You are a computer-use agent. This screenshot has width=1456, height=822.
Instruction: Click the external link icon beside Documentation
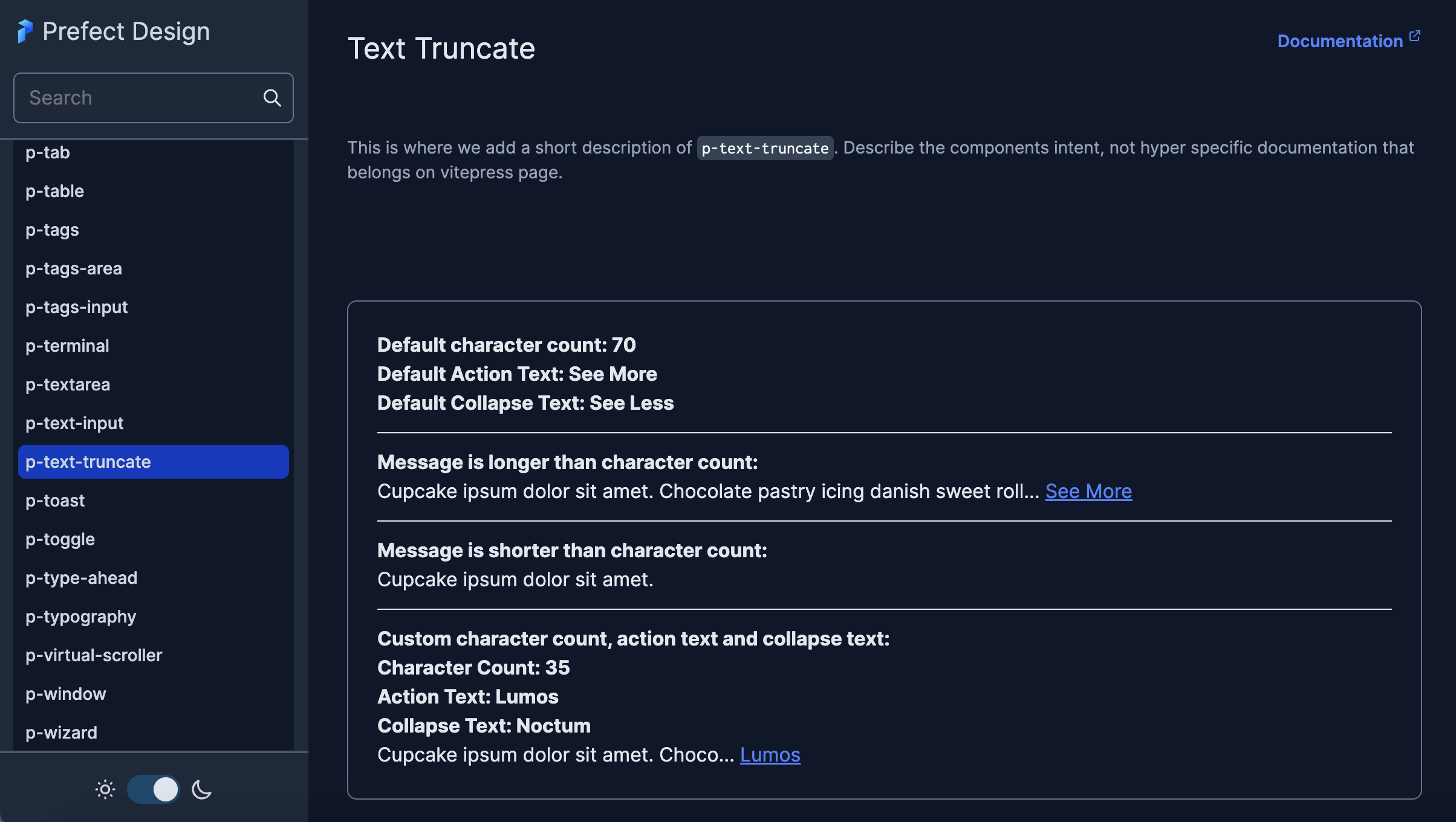point(1414,36)
